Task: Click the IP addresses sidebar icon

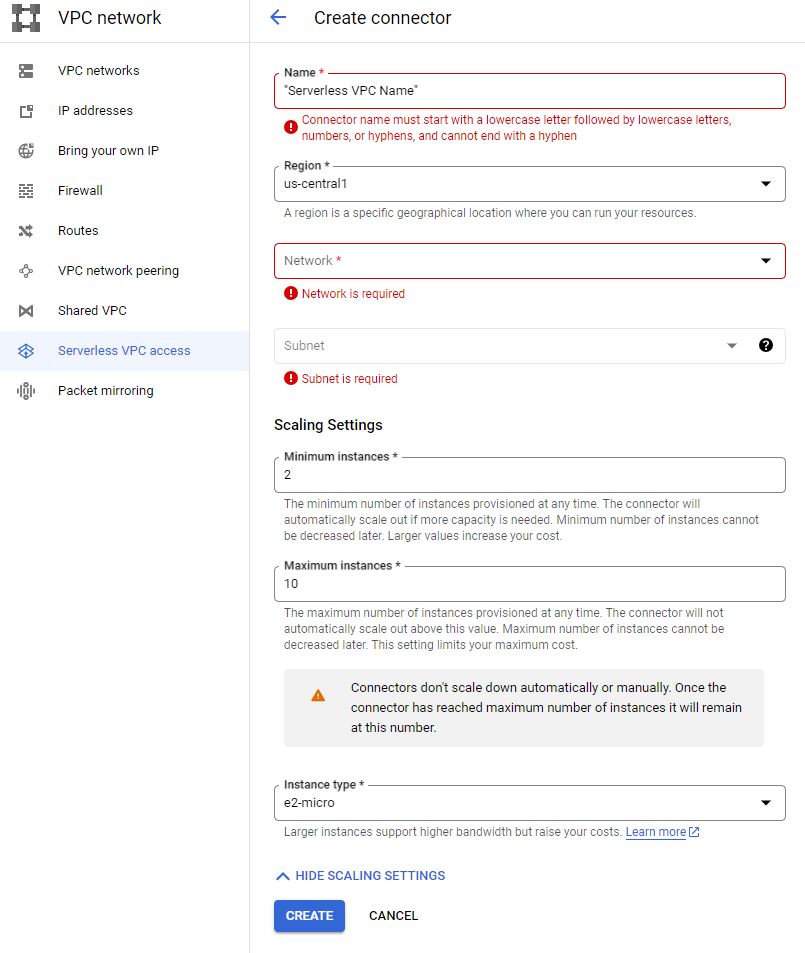Action: point(27,111)
